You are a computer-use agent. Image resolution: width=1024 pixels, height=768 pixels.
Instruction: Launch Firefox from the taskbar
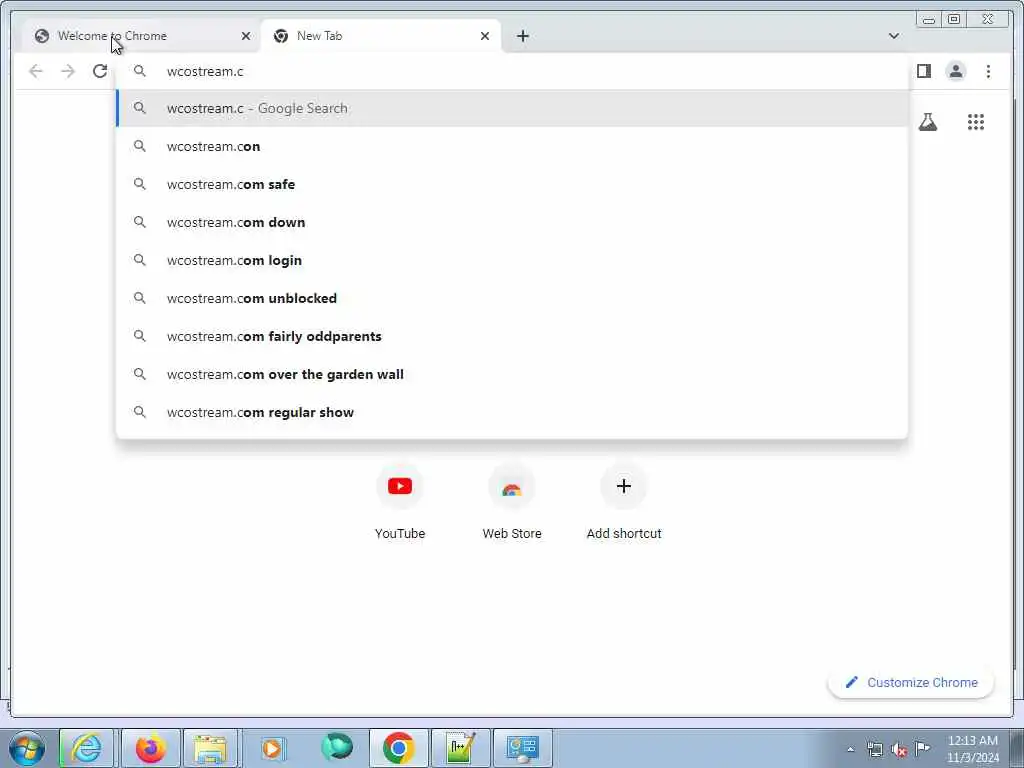click(x=150, y=748)
